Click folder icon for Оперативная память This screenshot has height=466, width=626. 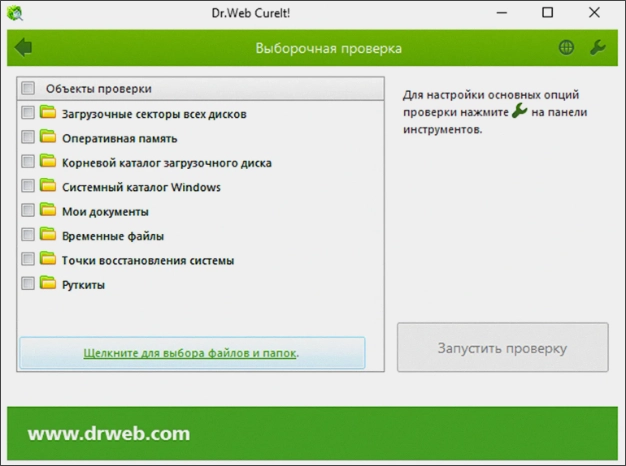point(48,137)
